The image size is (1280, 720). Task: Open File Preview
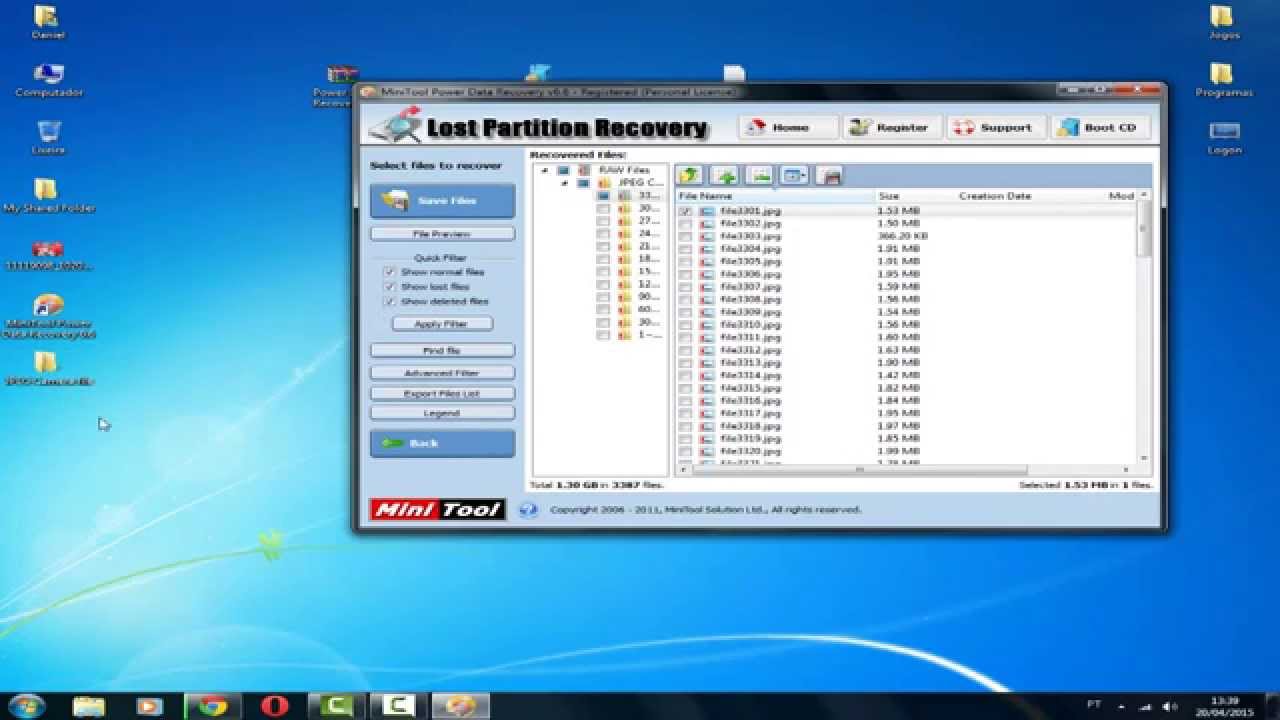click(442, 234)
